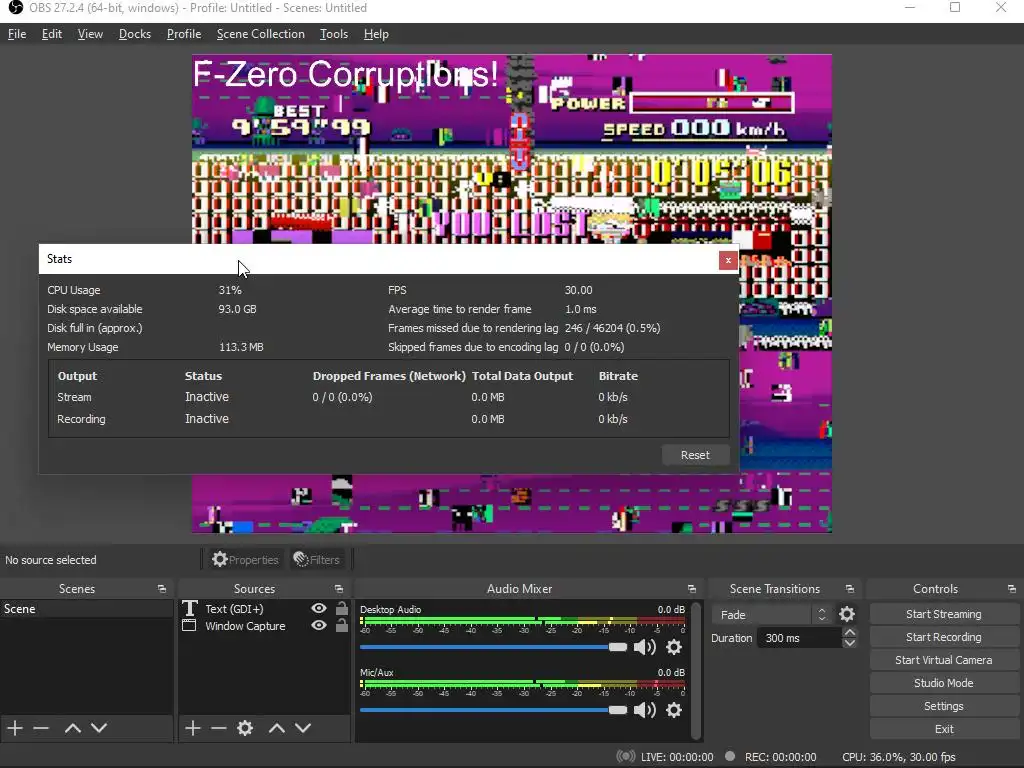Pop out the Controls dock
The height and width of the screenshot is (768, 1024).
[1011, 589]
